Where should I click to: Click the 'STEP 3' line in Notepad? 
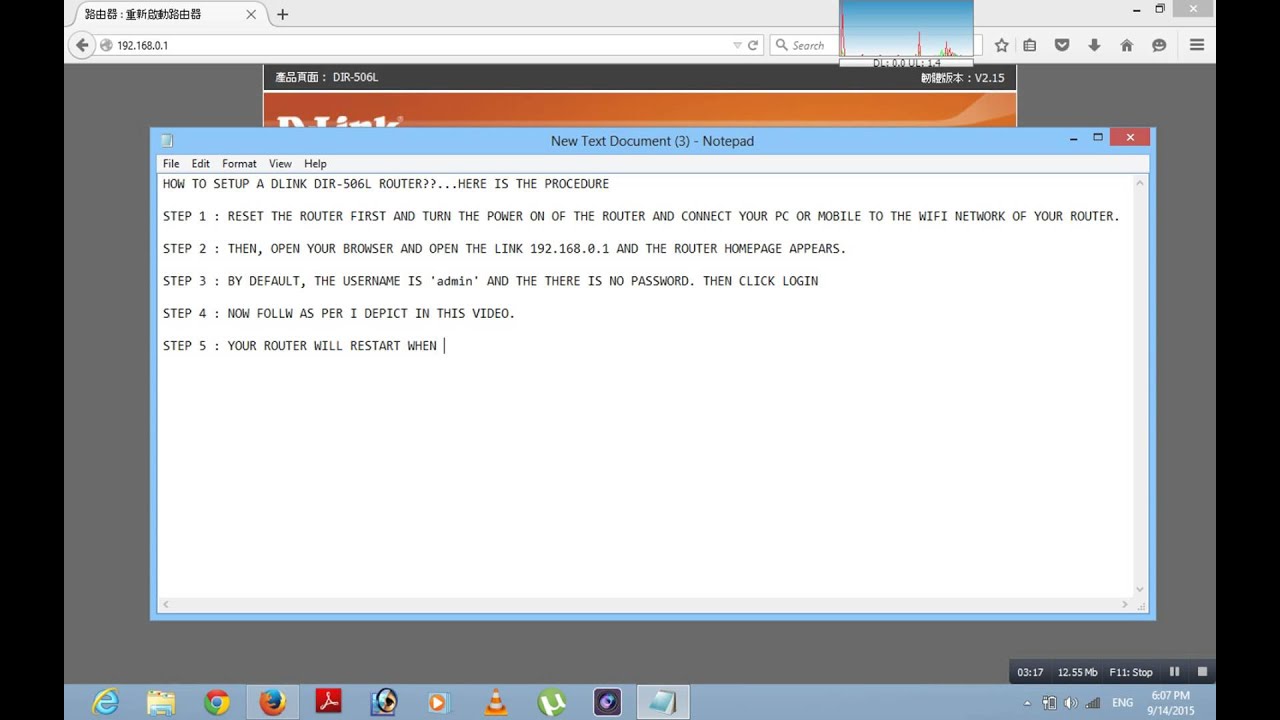pyautogui.click(x=490, y=281)
